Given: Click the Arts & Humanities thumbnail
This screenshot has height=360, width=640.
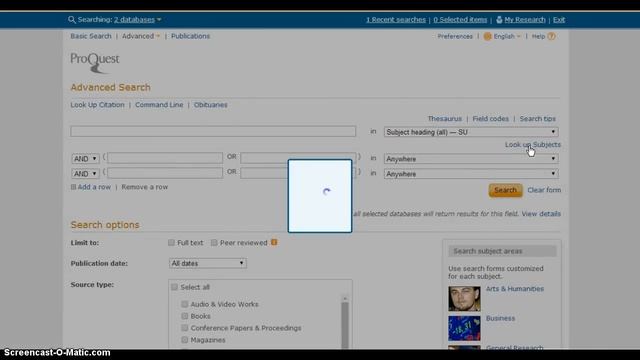Looking at the screenshot, I should click(464, 299).
